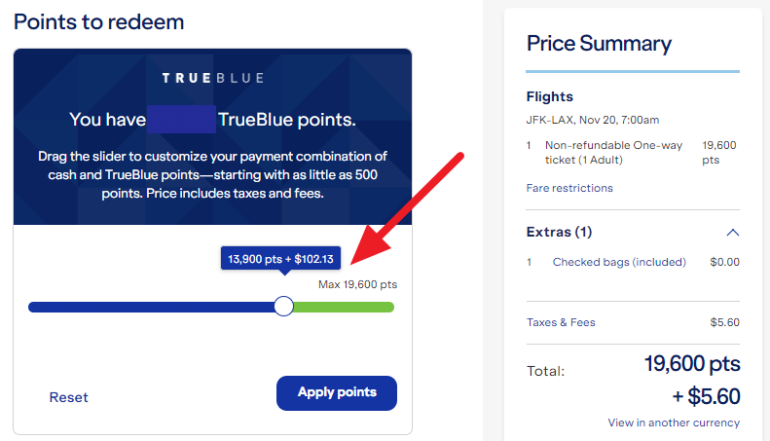This screenshot has width=770, height=441.
Task: Click View in another currency
Action: (x=673, y=422)
